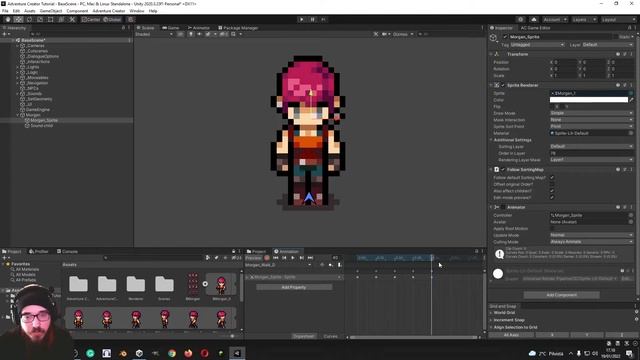Collapse the Additional Settings foldout

pos(491,140)
